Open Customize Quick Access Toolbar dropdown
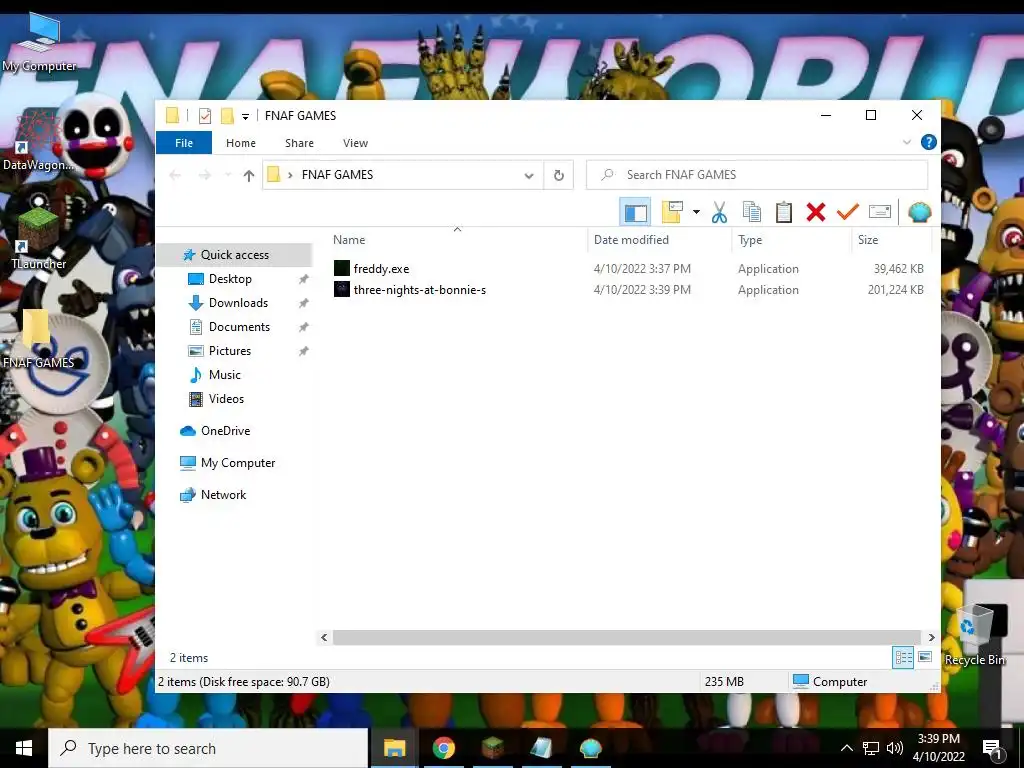Image resolution: width=1024 pixels, height=768 pixels. 246,116
